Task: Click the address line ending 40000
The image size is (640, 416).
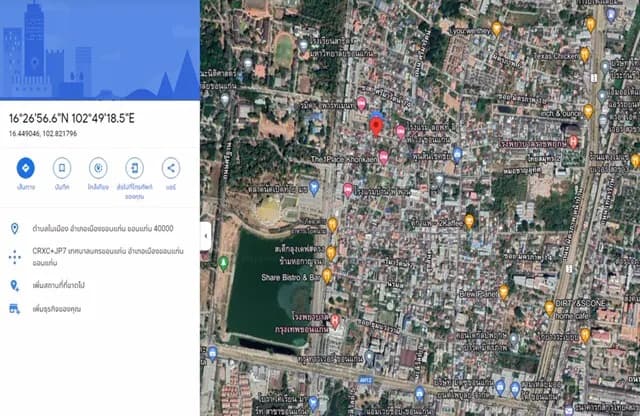Action: click(103, 229)
